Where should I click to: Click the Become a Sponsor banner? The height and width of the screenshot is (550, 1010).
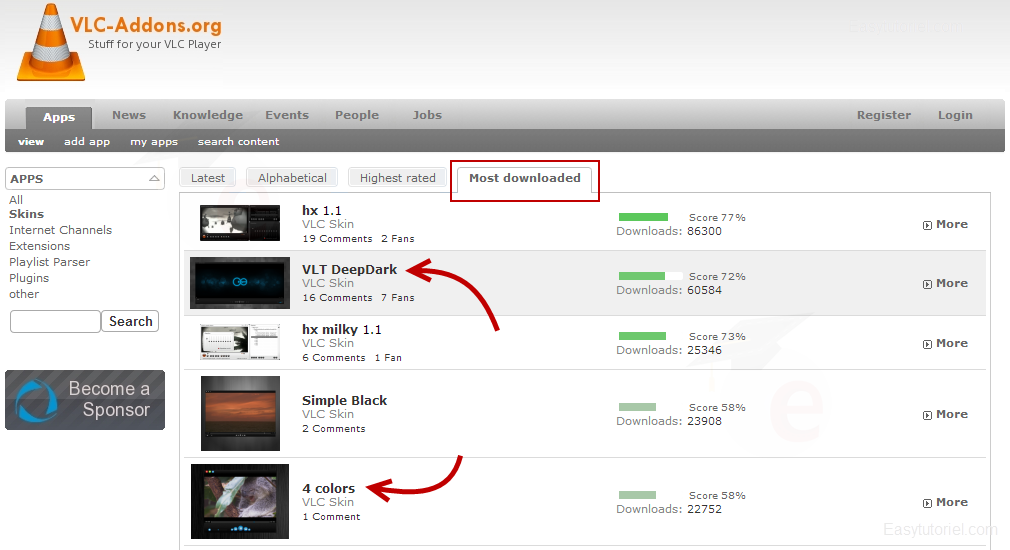(x=85, y=400)
